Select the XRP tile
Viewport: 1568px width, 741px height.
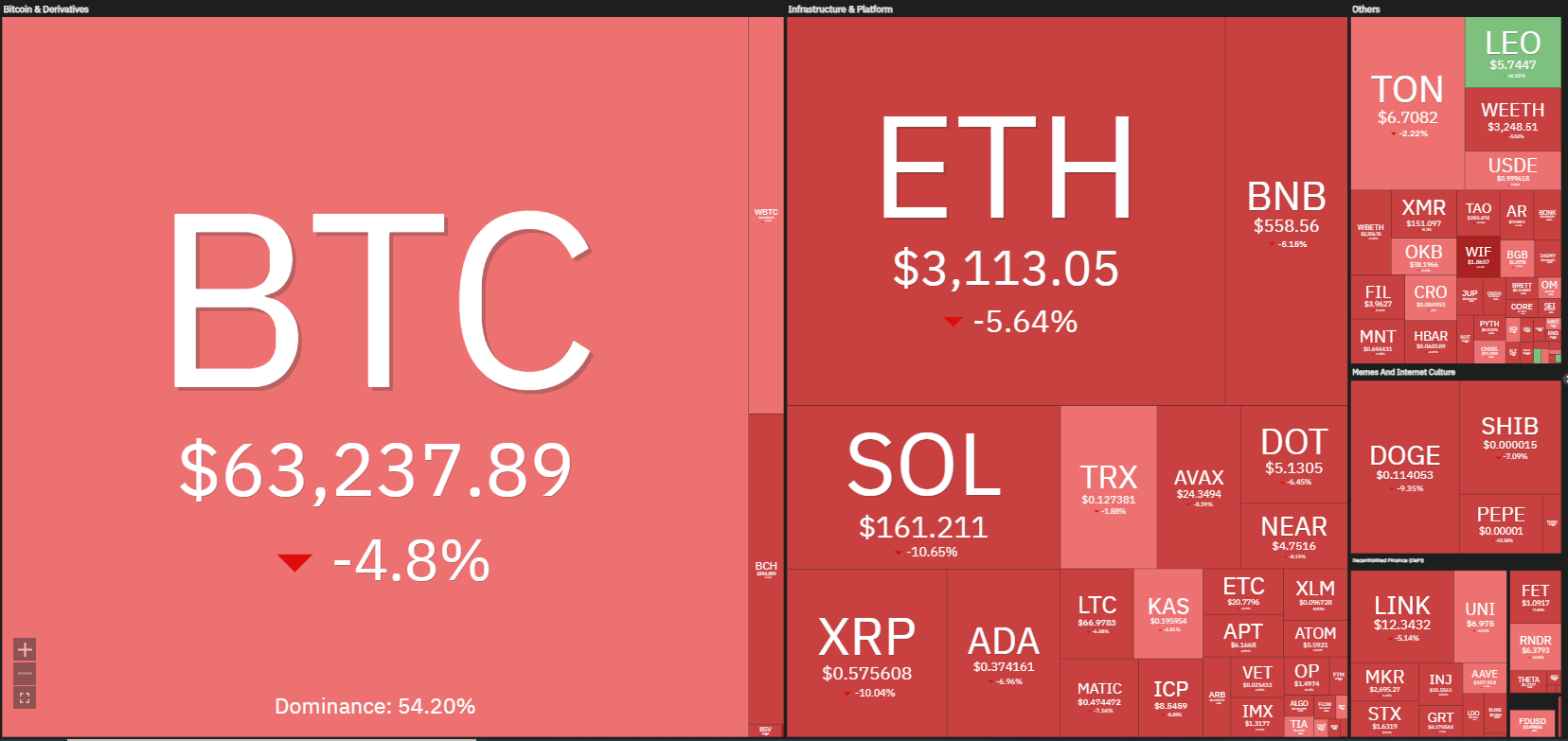tap(866, 653)
